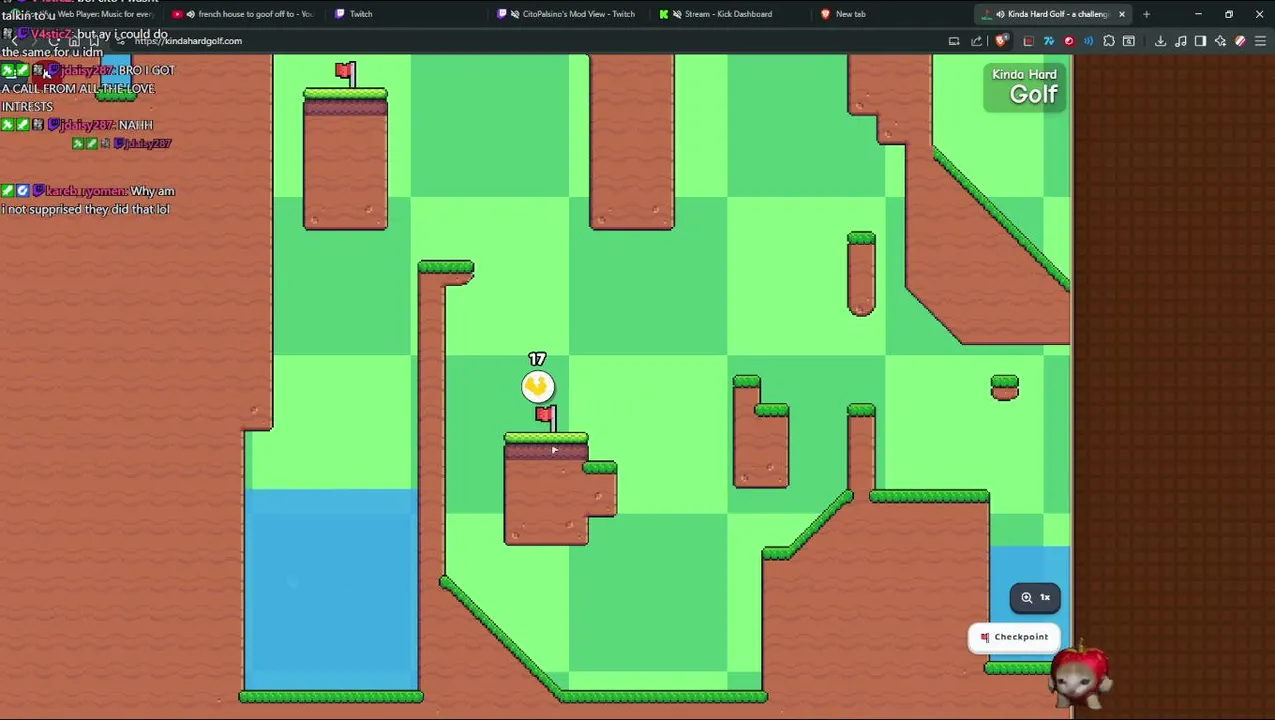
Task: Open the browser extensions puzzle icon
Action: (1109, 41)
